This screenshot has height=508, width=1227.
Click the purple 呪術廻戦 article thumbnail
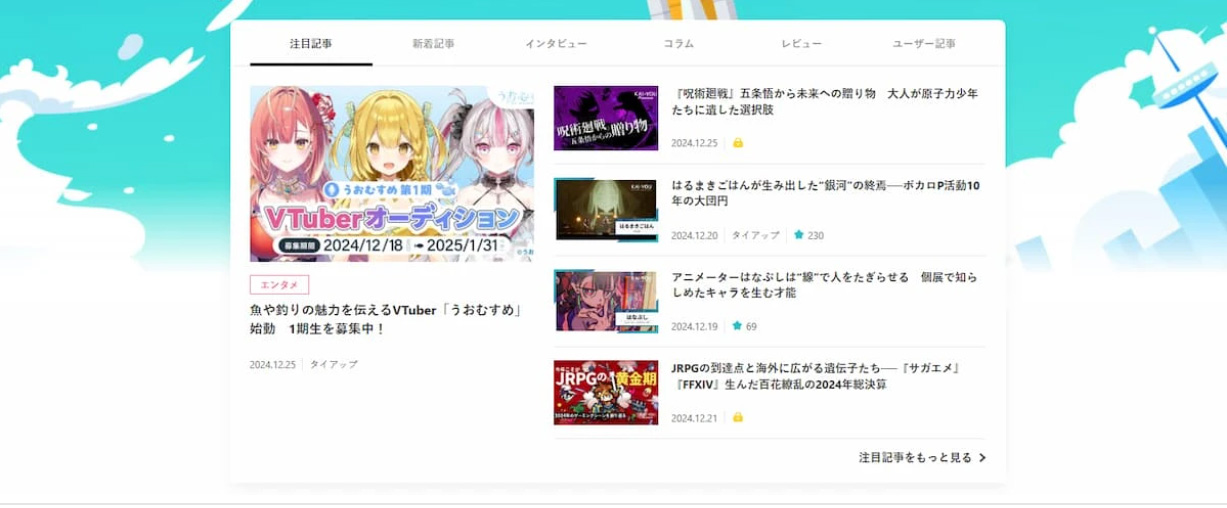(x=606, y=118)
